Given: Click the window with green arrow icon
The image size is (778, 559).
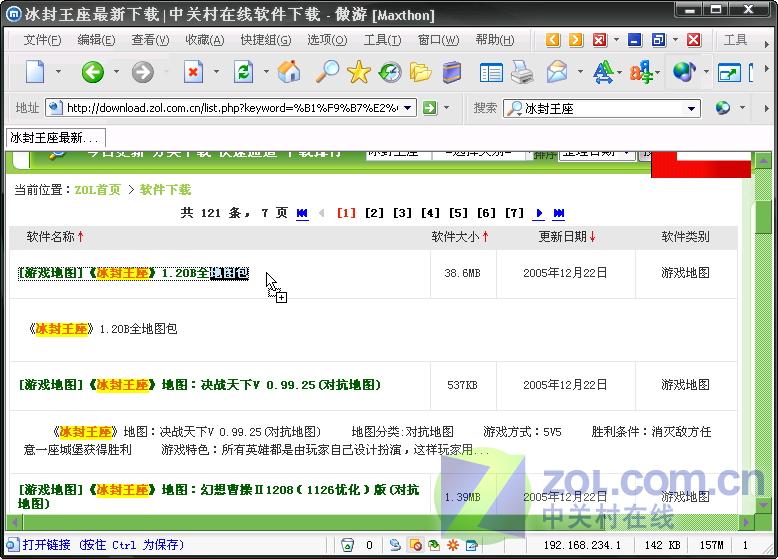Looking at the screenshot, I should [729, 73].
